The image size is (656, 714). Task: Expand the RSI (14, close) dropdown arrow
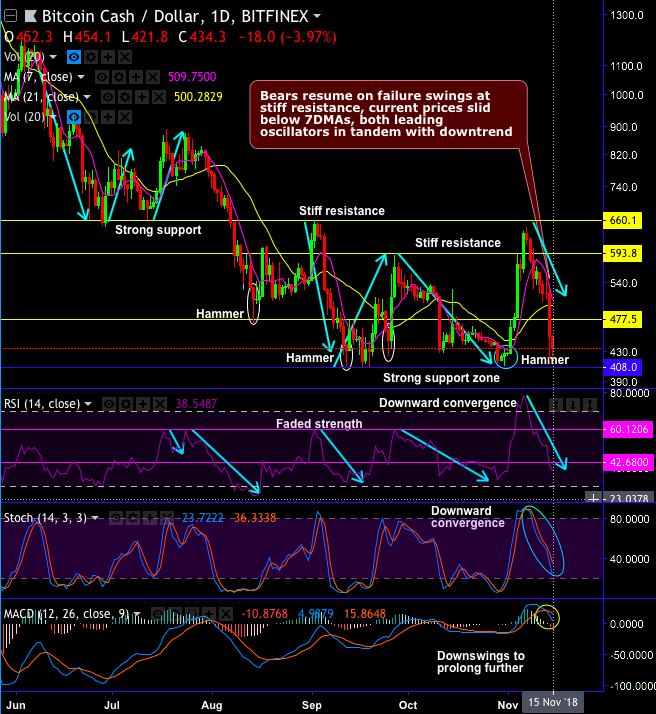(88, 404)
